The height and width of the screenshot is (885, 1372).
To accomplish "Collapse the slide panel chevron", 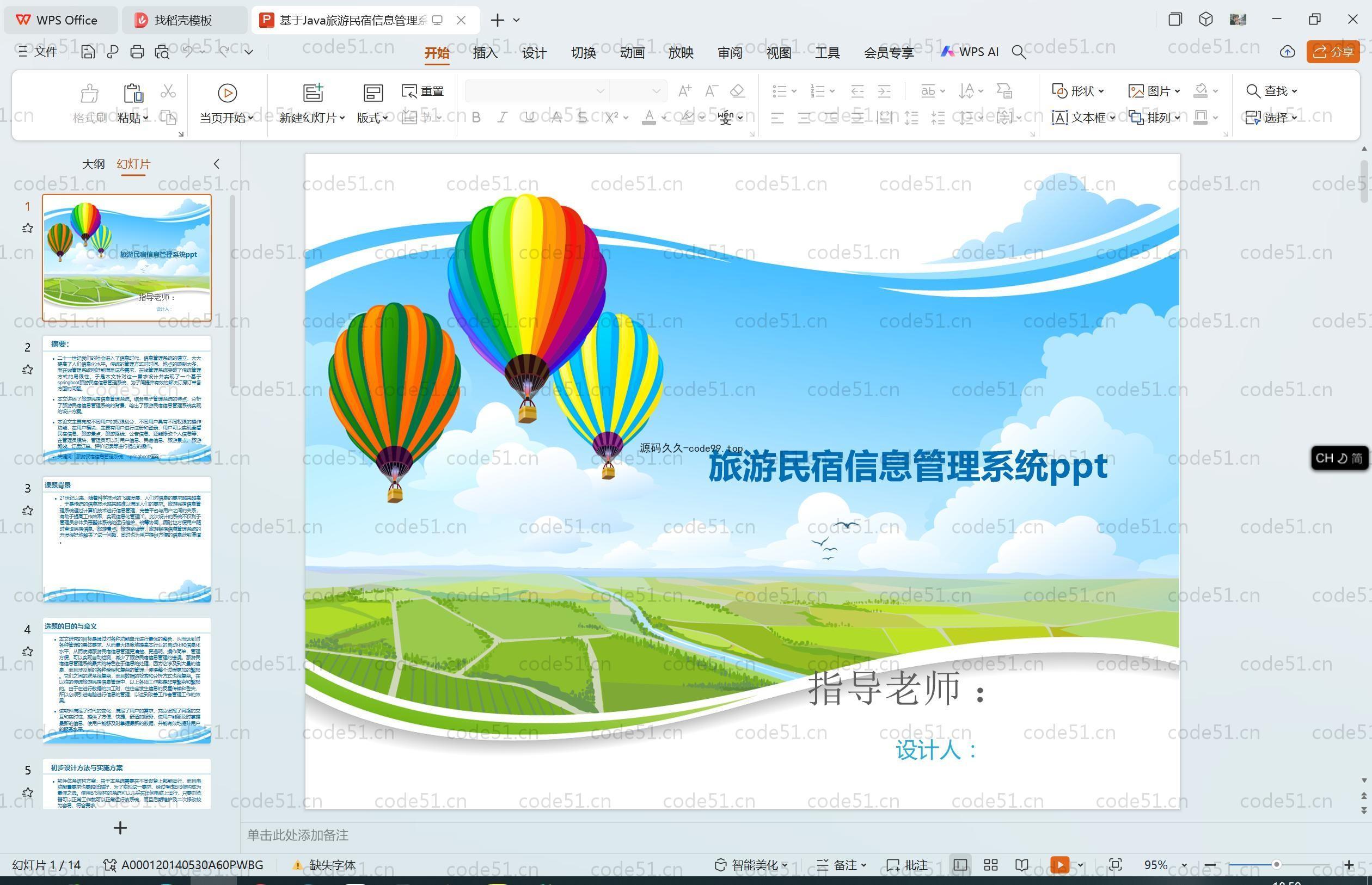I will [217, 164].
